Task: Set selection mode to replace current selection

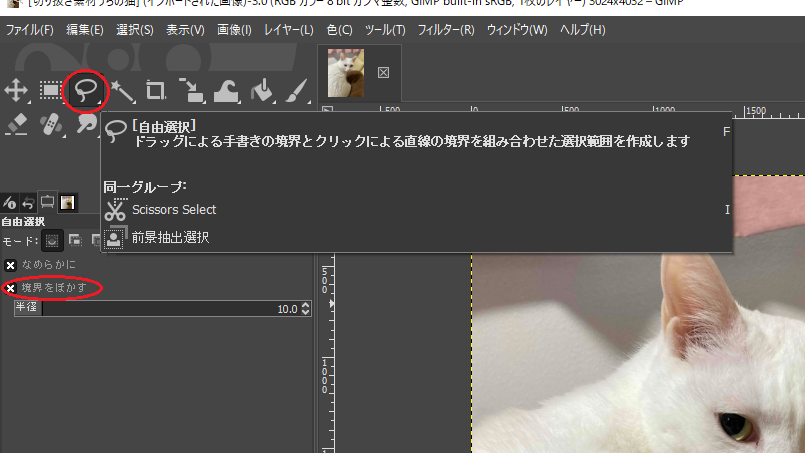Action: coord(52,240)
